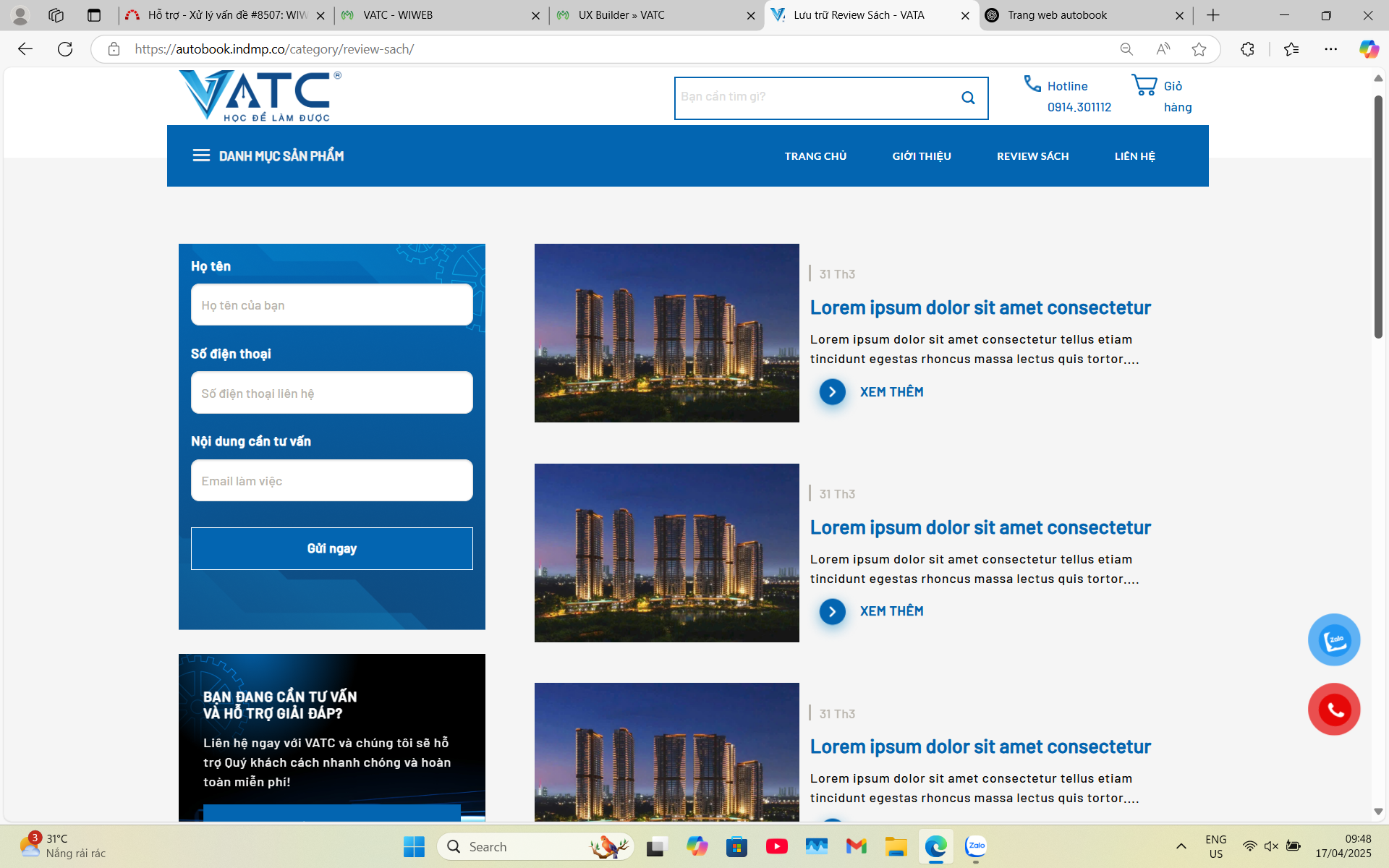1389x868 pixels.
Task: Click the browser back arrow
Action: [25, 49]
